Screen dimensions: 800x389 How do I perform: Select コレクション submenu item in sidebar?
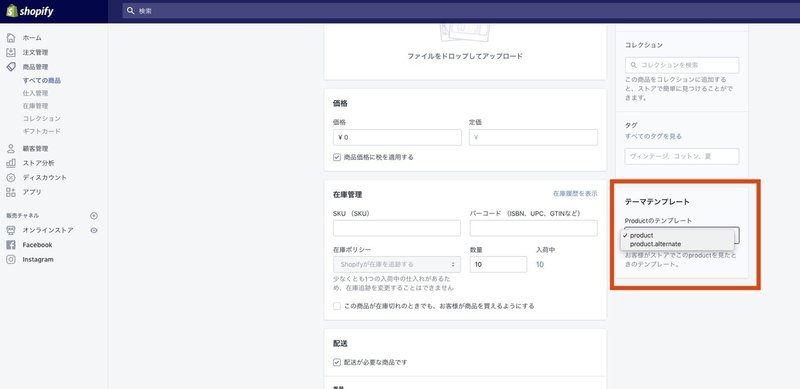coord(42,118)
